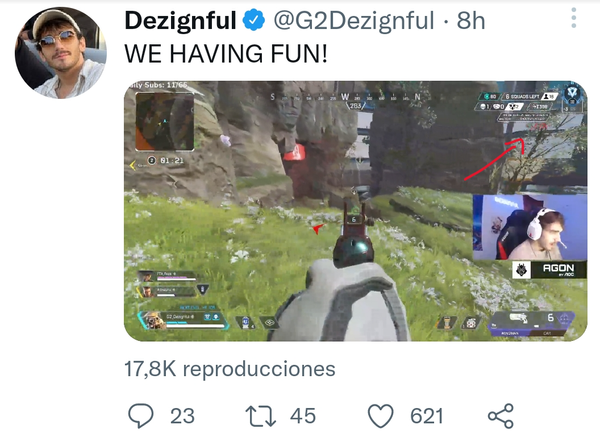Viewport: 600px width, 441px height.
Task: Click the WE HAVING FUN! tweet text
Action: tap(226, 53)
